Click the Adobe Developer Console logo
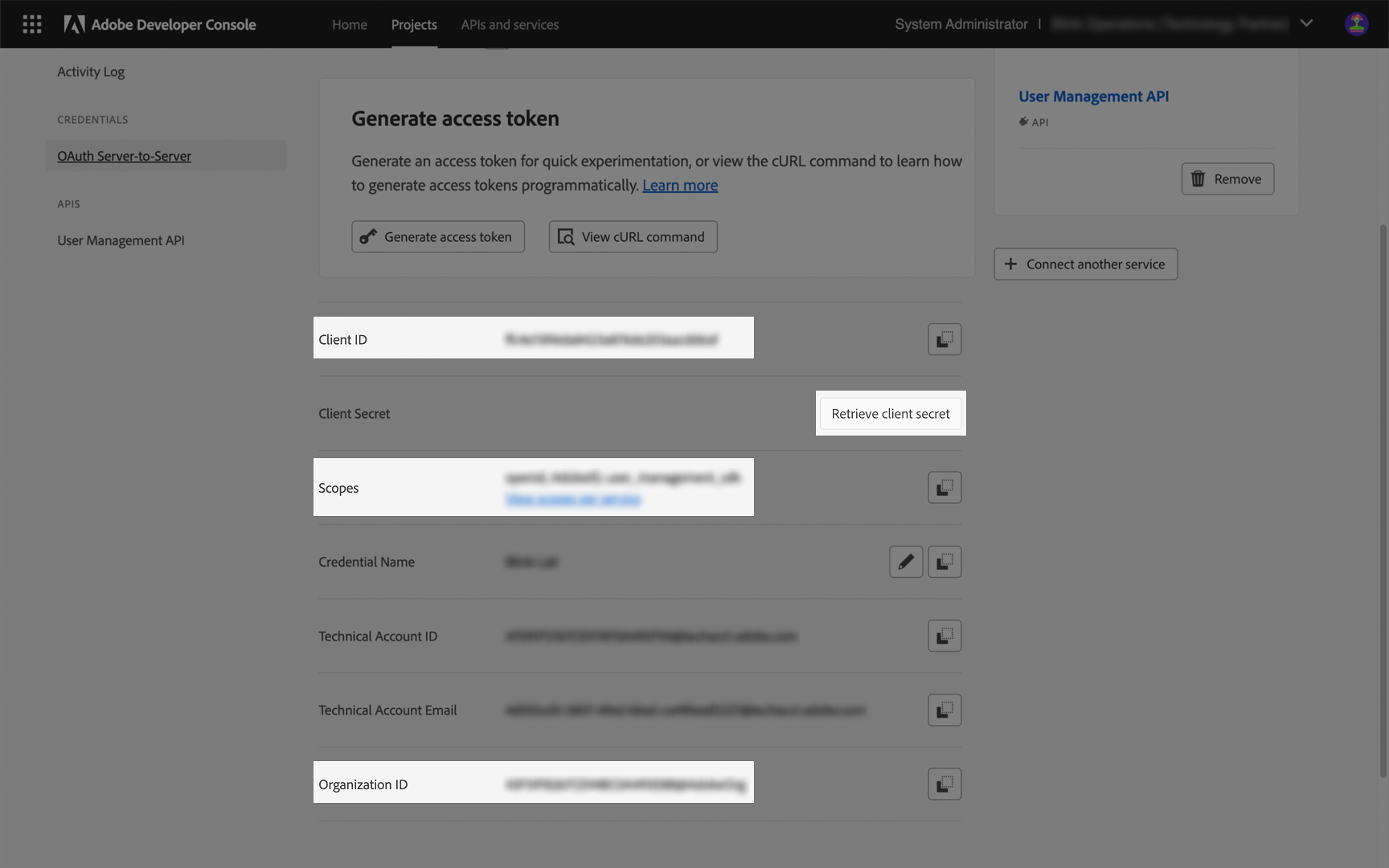The image size is (1389, 868). point(160,24)
